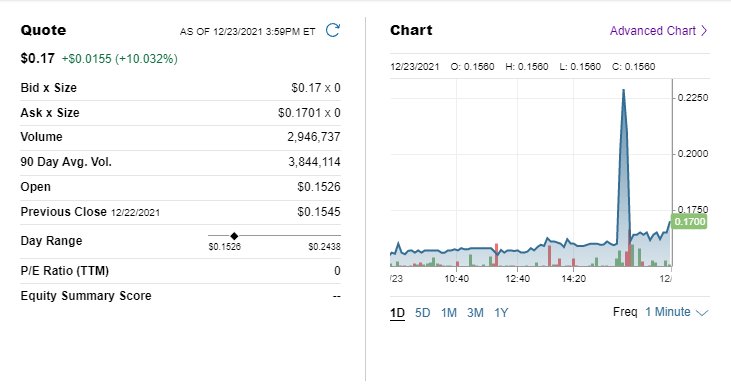Click the 90 Day Avg. Vol. label
The width and height of the screenshot is (731, 392).
(66, 162)
